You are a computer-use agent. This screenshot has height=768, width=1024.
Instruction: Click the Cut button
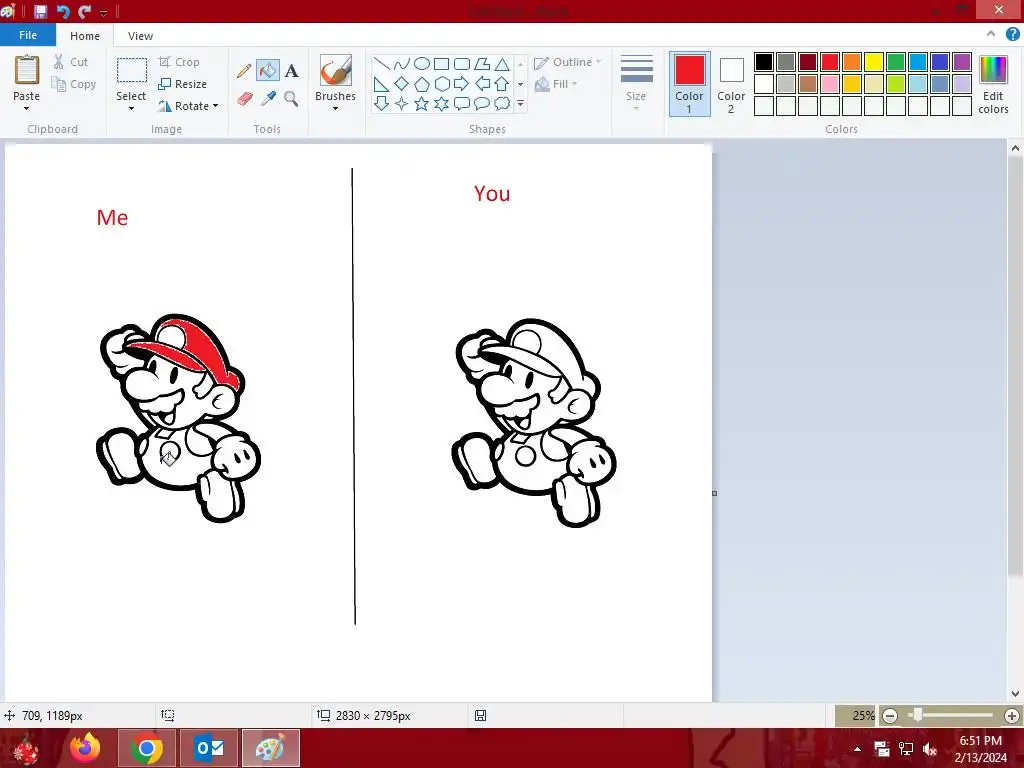point(71,62)
